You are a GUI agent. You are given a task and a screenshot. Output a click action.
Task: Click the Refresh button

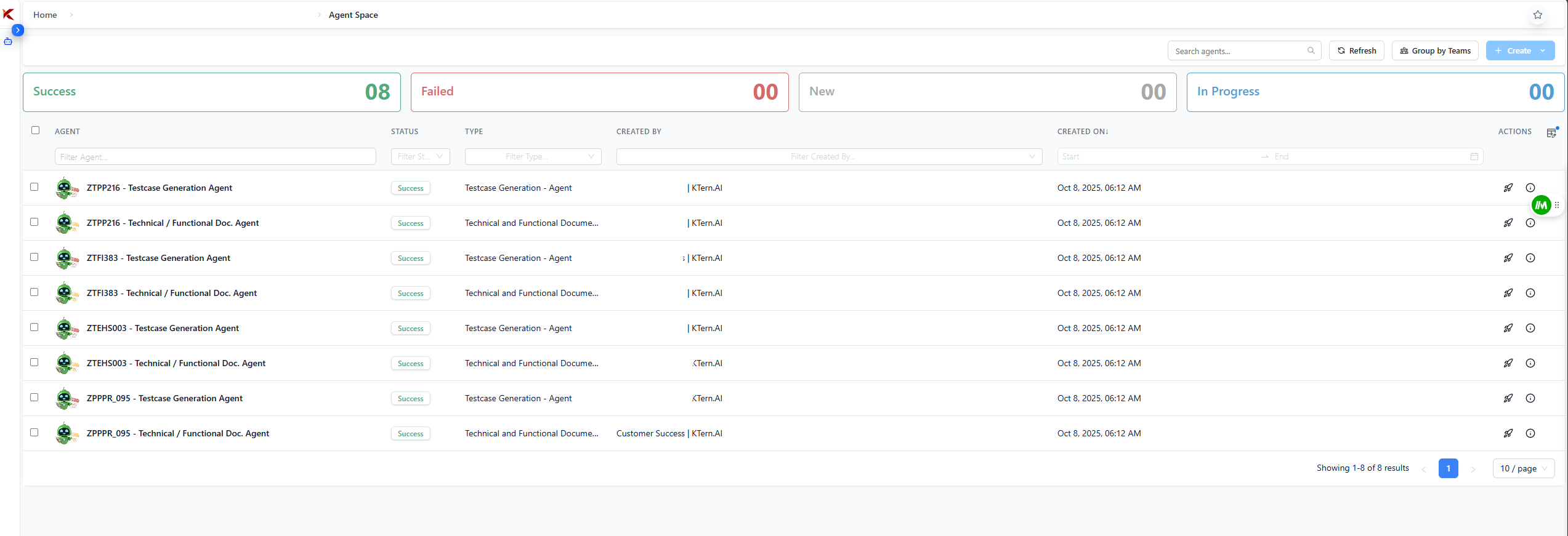[1356, 51]
